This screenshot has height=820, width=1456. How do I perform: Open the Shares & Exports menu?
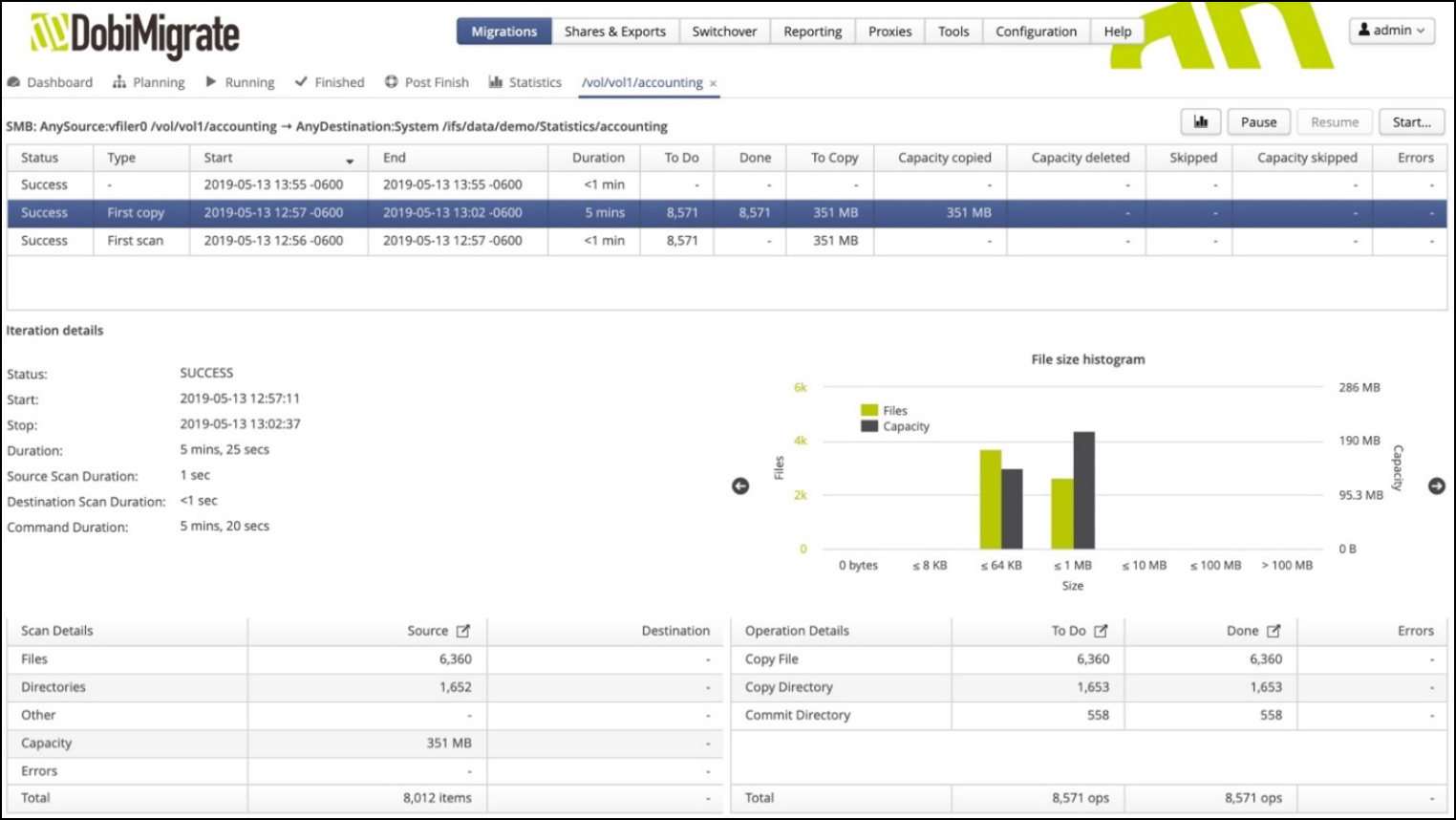614,32
